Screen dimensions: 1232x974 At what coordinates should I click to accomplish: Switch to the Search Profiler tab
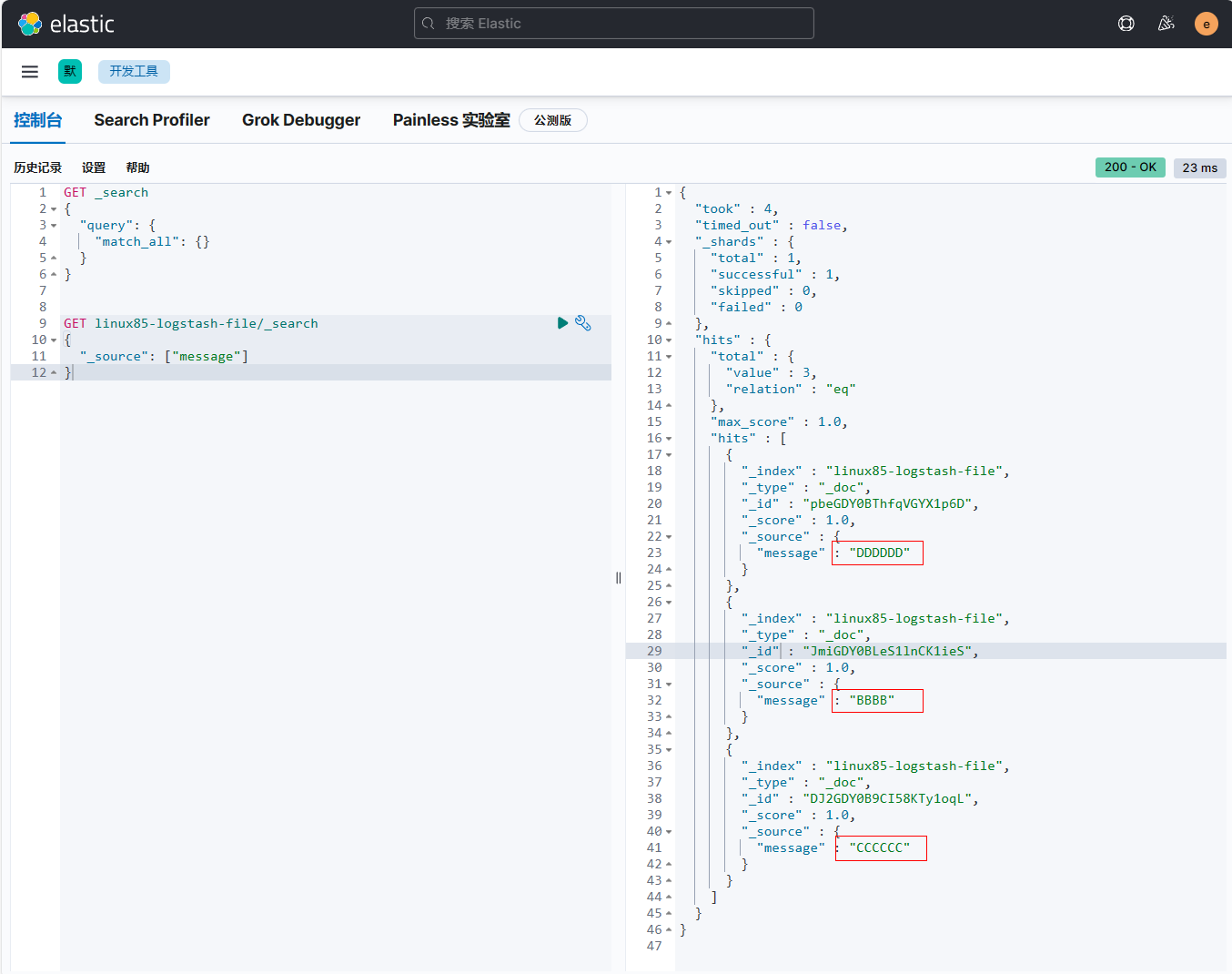(152, 120)
